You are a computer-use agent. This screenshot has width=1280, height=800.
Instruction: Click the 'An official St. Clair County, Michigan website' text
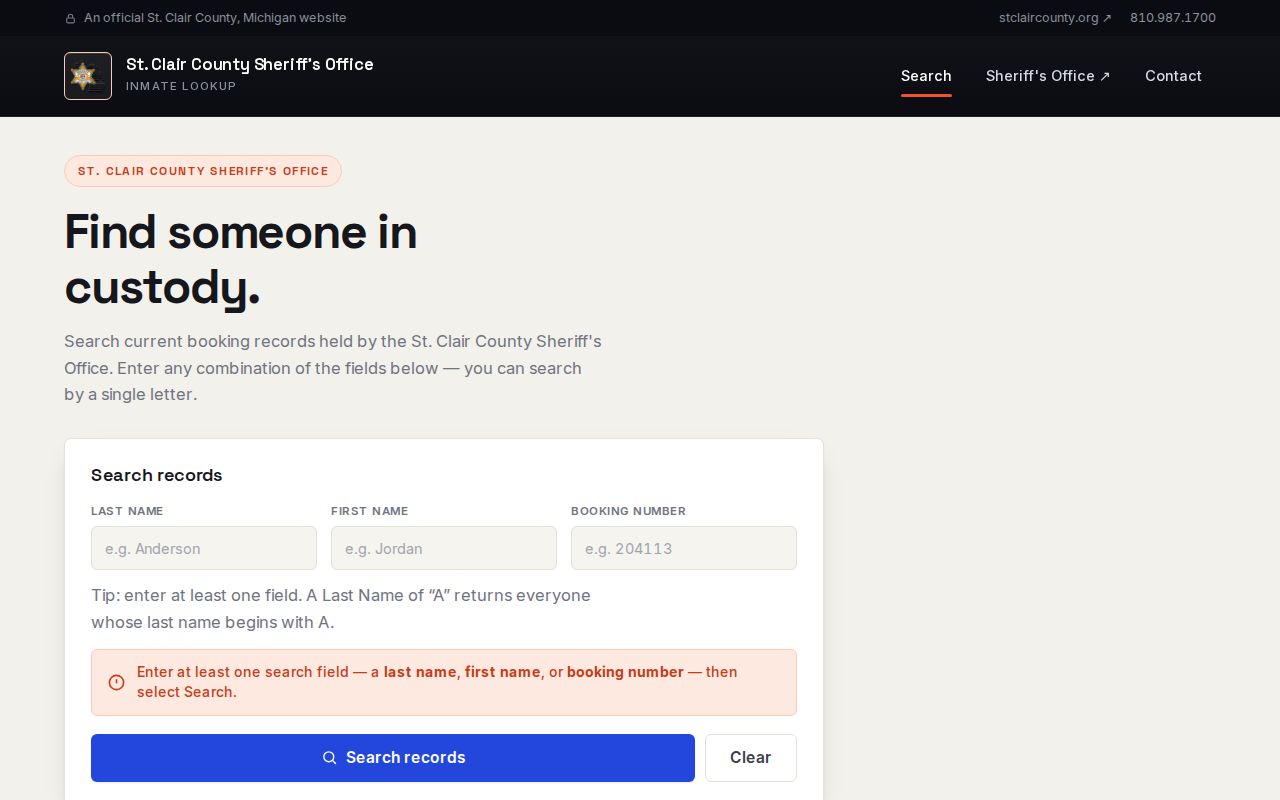point(215,18)
